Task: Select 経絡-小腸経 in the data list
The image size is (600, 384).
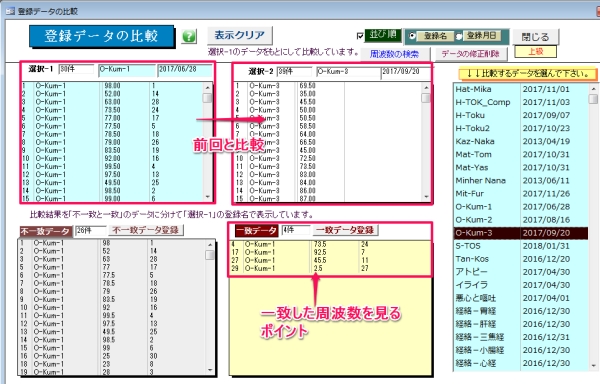Action: 520,350
